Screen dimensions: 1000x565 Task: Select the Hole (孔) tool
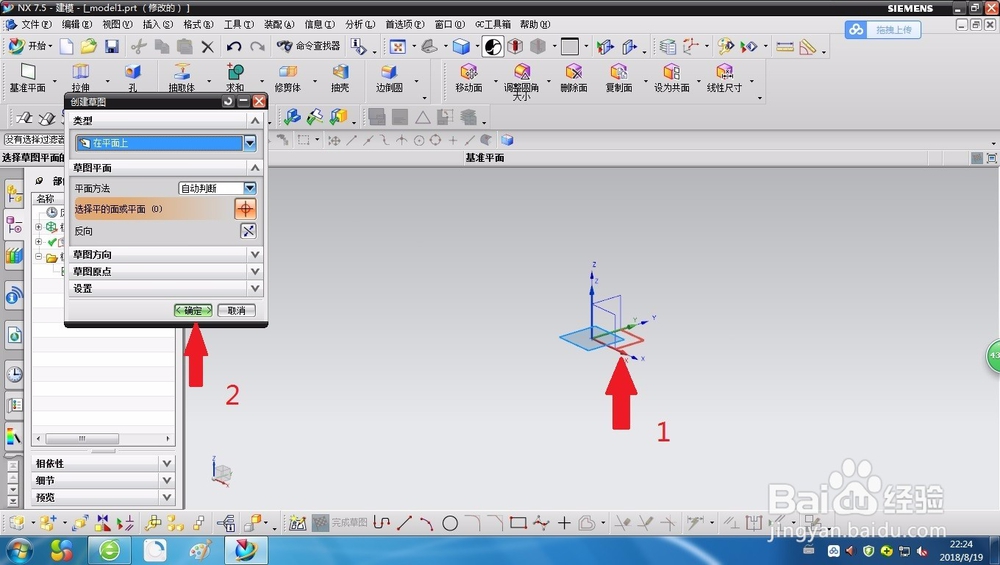(133, 78)
